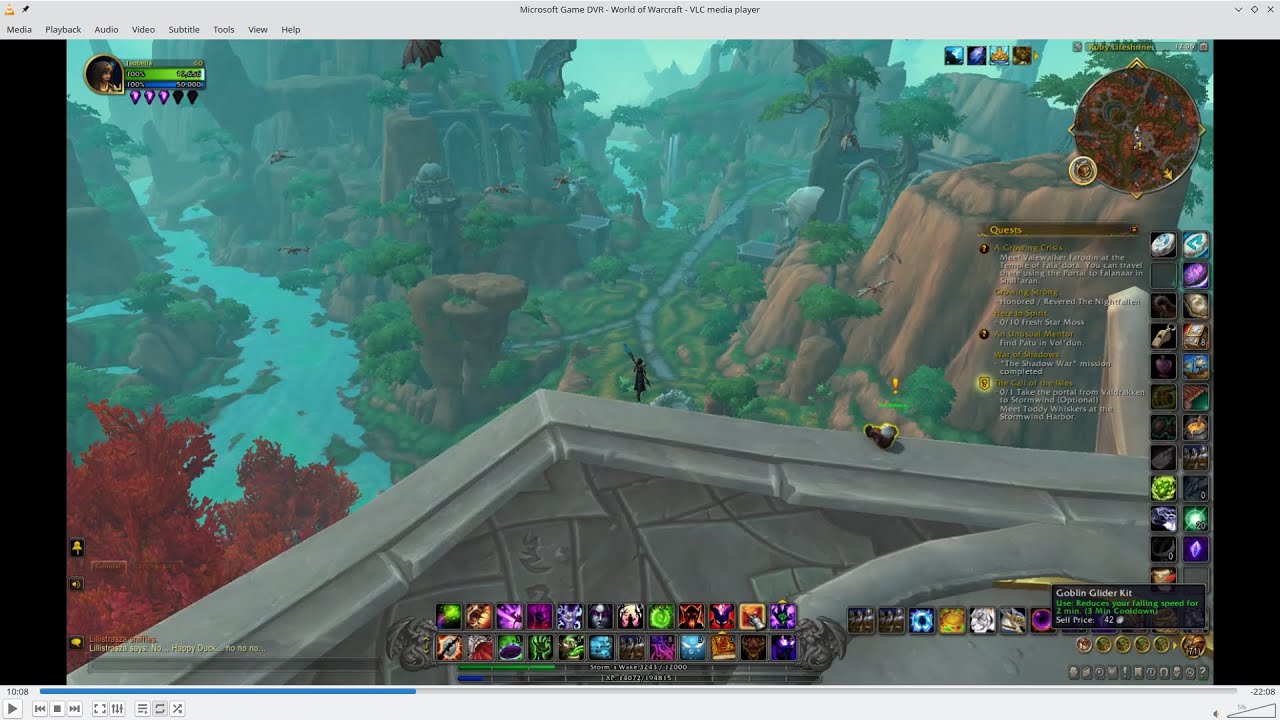Open the round gold expansion button on minimap

1083,171
